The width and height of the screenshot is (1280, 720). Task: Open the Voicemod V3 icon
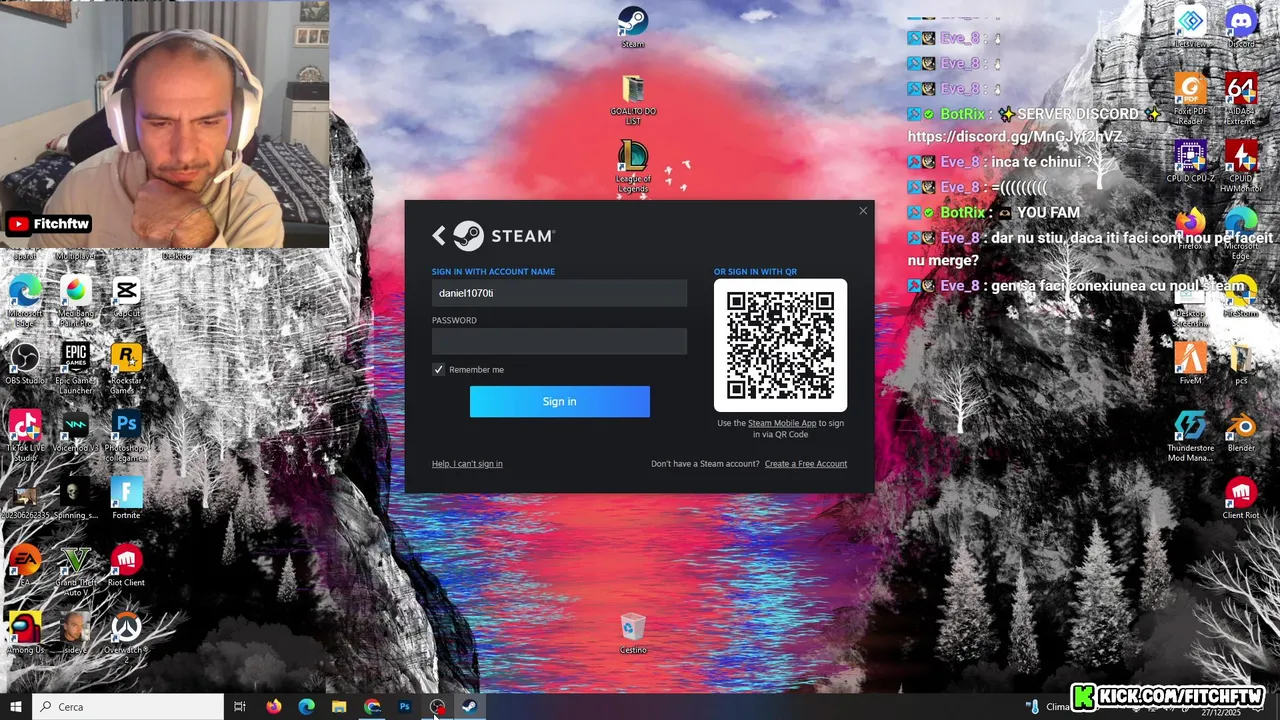coord(76,431)
